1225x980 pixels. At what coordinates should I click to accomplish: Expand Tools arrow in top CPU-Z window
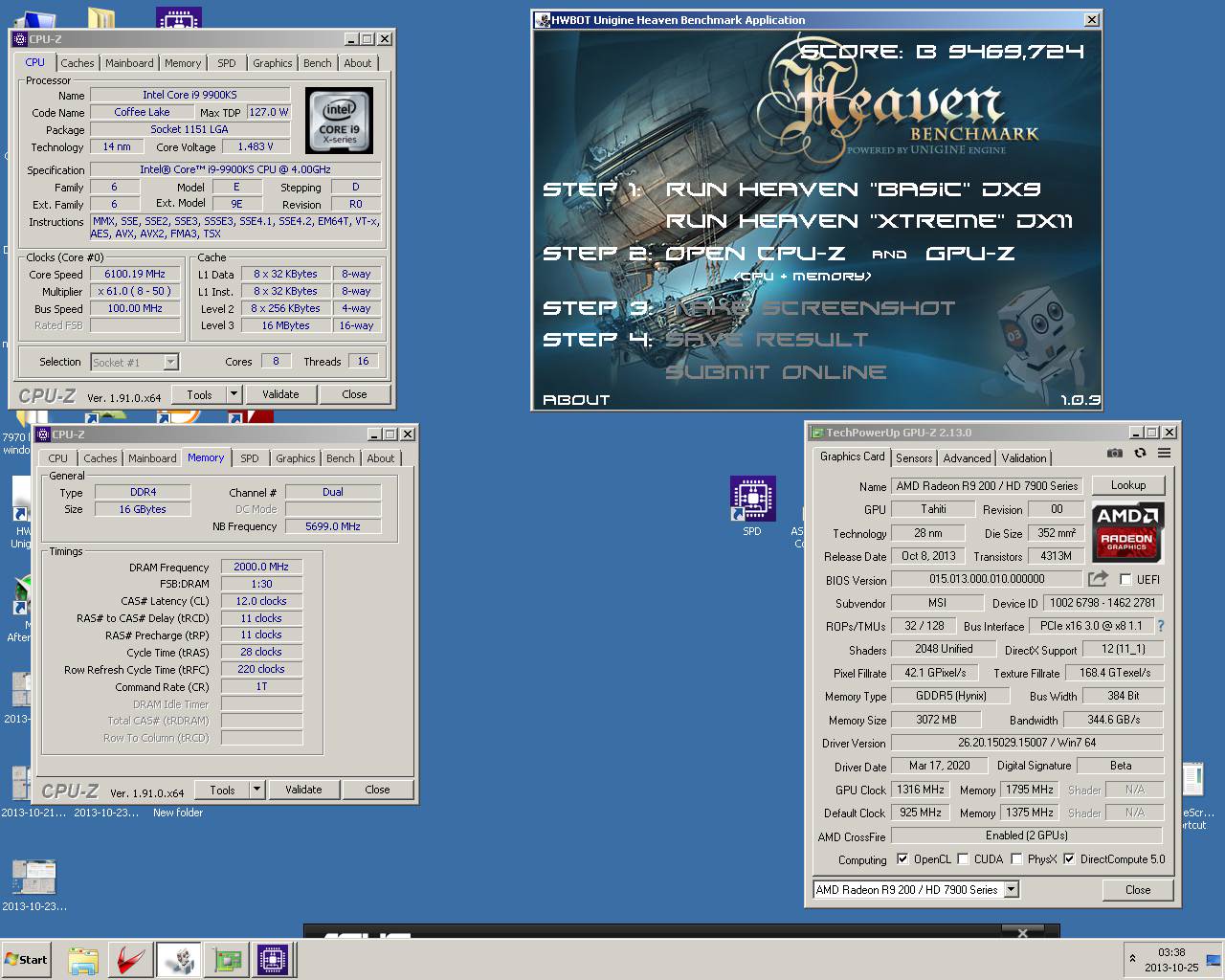tap(234, 394)
